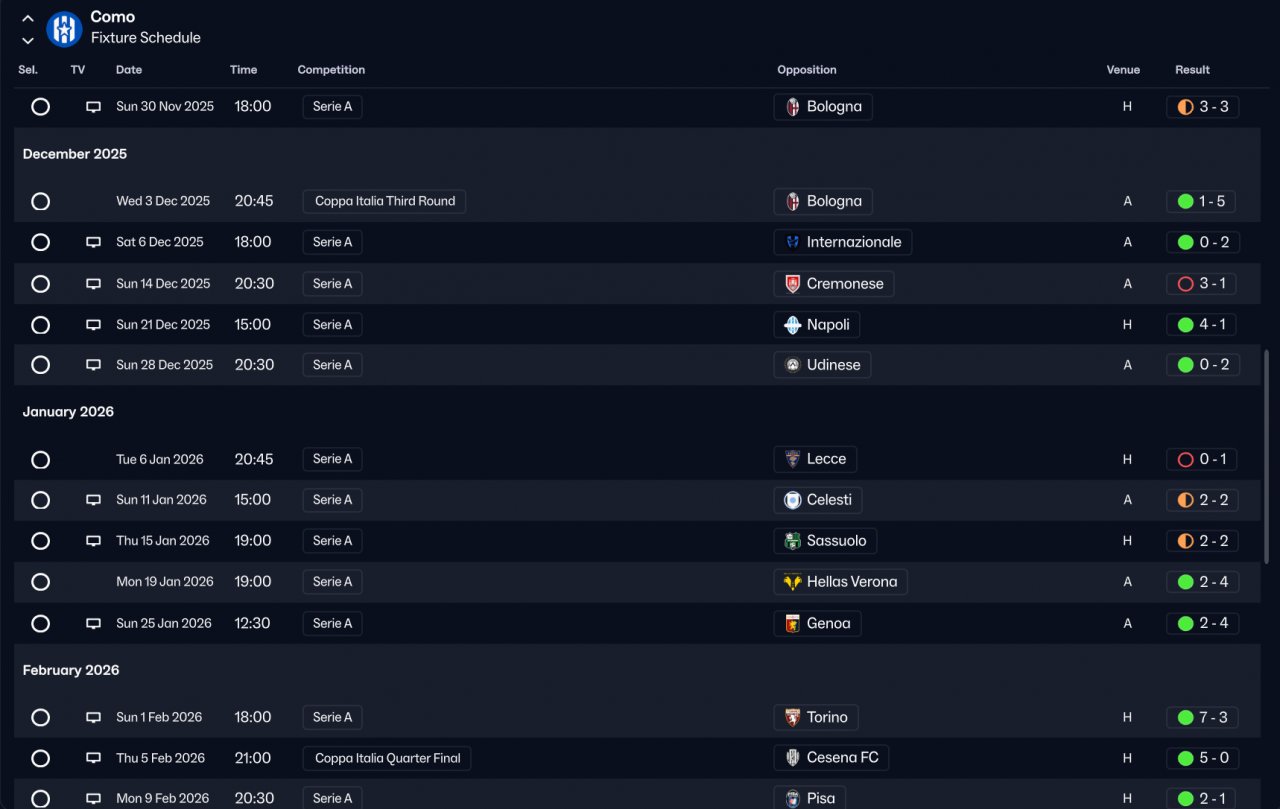Open Coppa Italia Quarter Final competition

(x=387, y=758)
